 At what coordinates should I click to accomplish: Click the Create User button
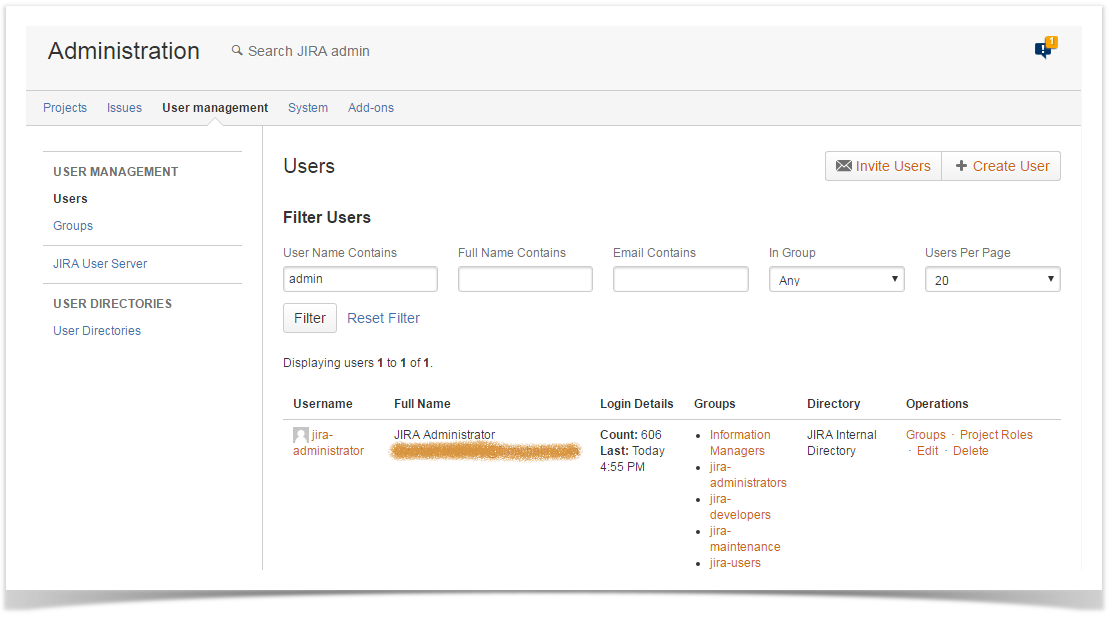(1001, 166)
